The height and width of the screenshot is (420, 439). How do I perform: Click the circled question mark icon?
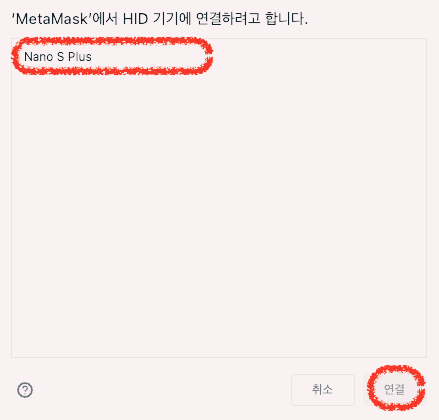(x=25, y=390)
